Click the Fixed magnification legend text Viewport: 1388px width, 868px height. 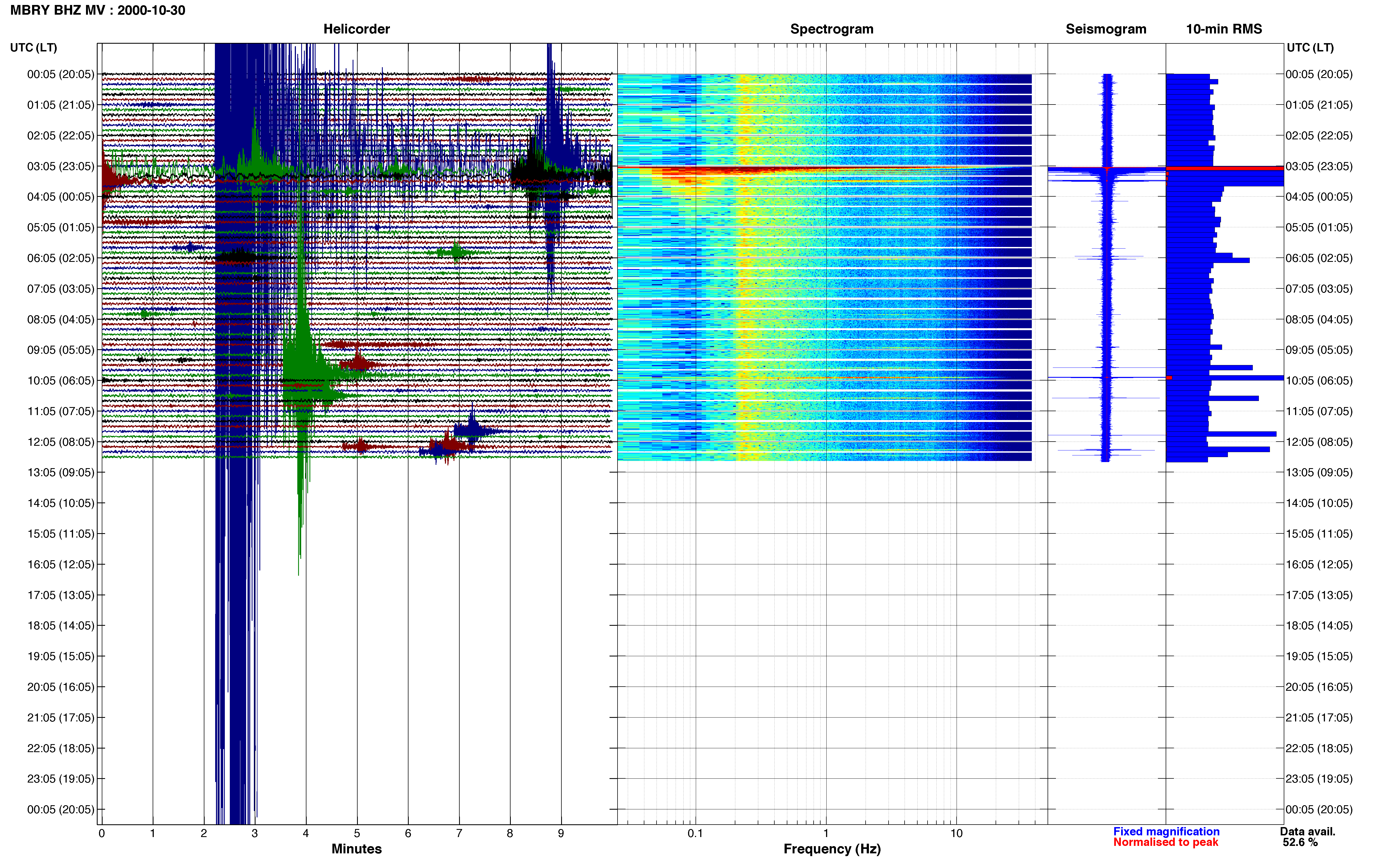(1166, 831)
